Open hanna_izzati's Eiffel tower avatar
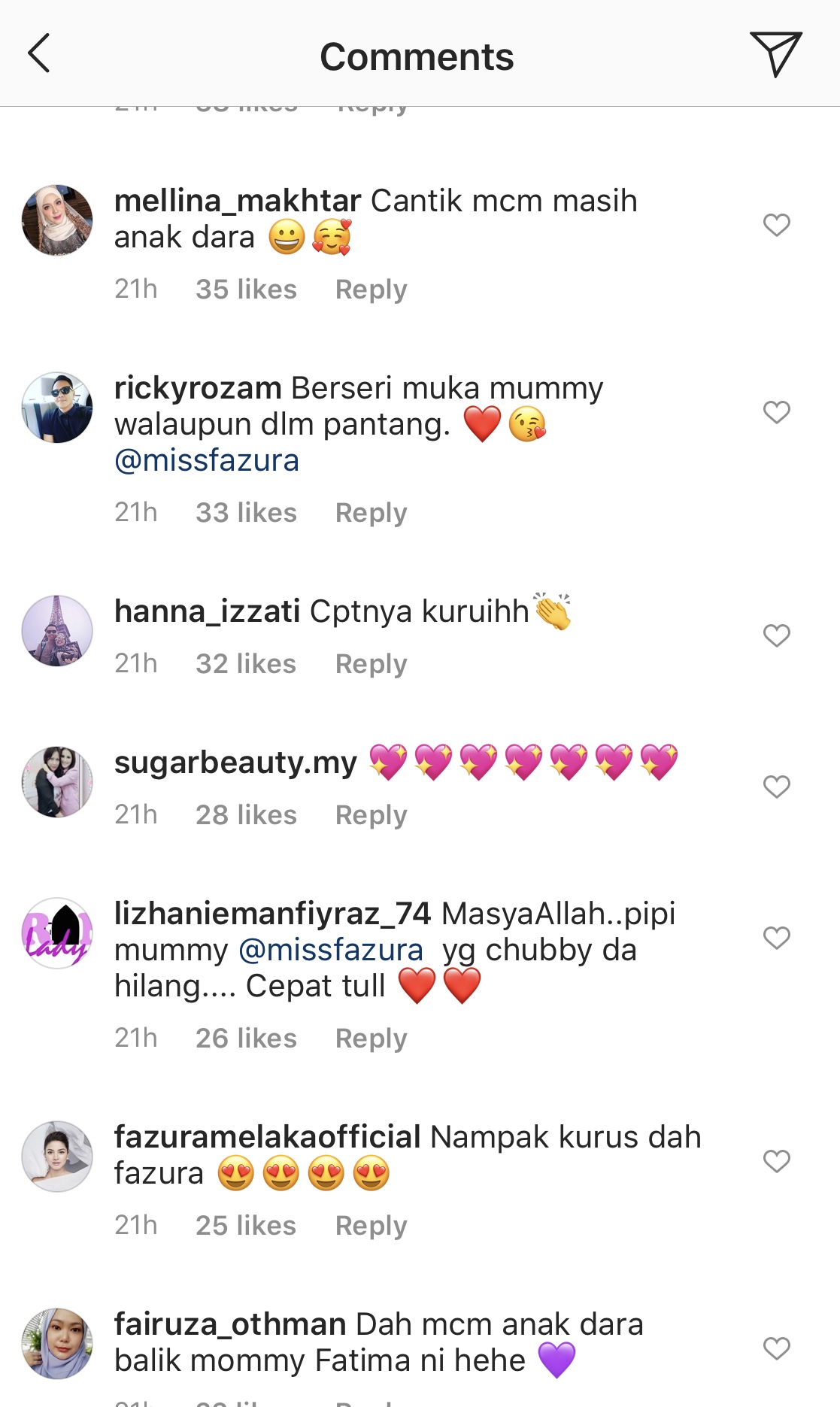 tap(57, 631)
